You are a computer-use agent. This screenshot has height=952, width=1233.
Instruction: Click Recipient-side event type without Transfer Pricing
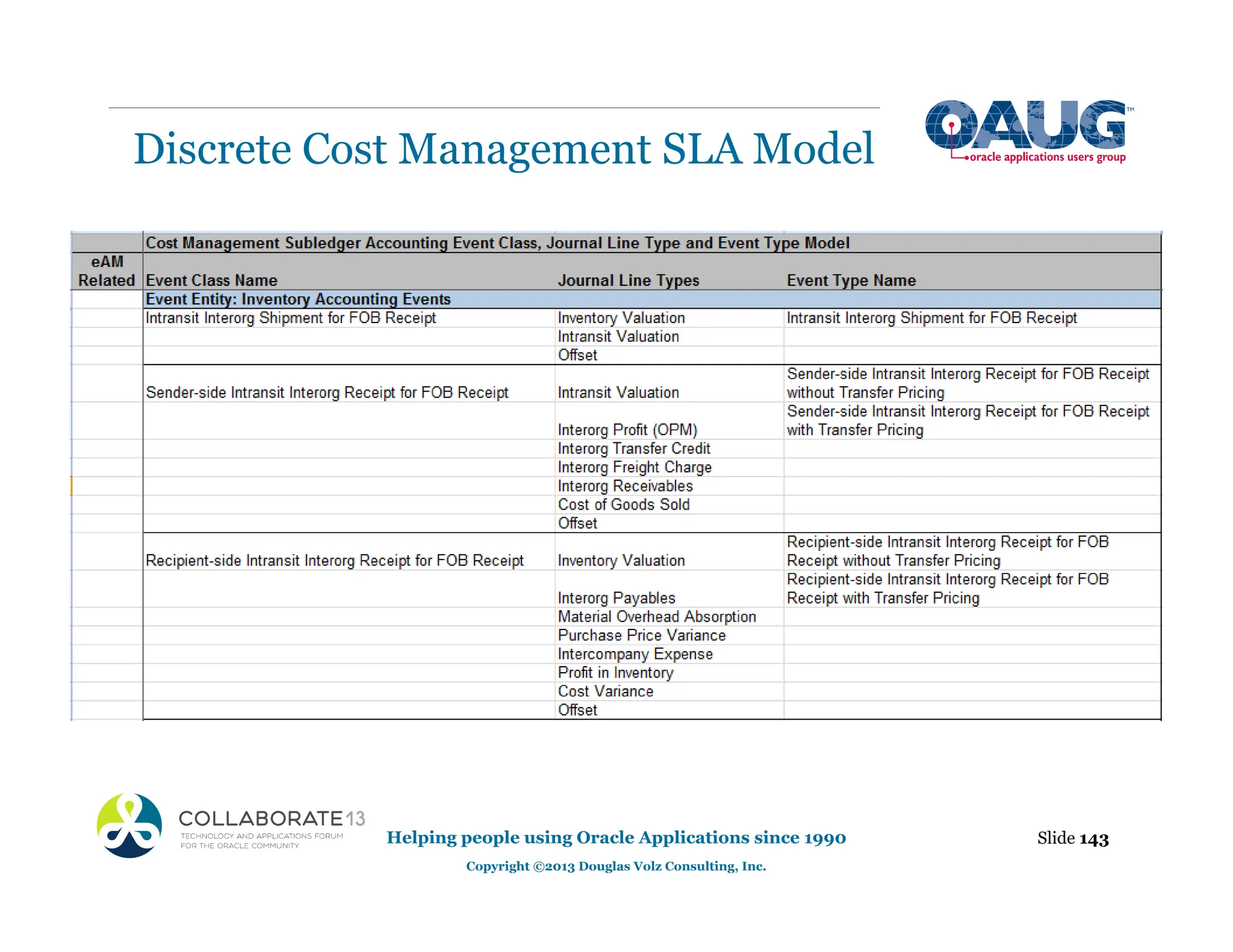pos(948,551)
